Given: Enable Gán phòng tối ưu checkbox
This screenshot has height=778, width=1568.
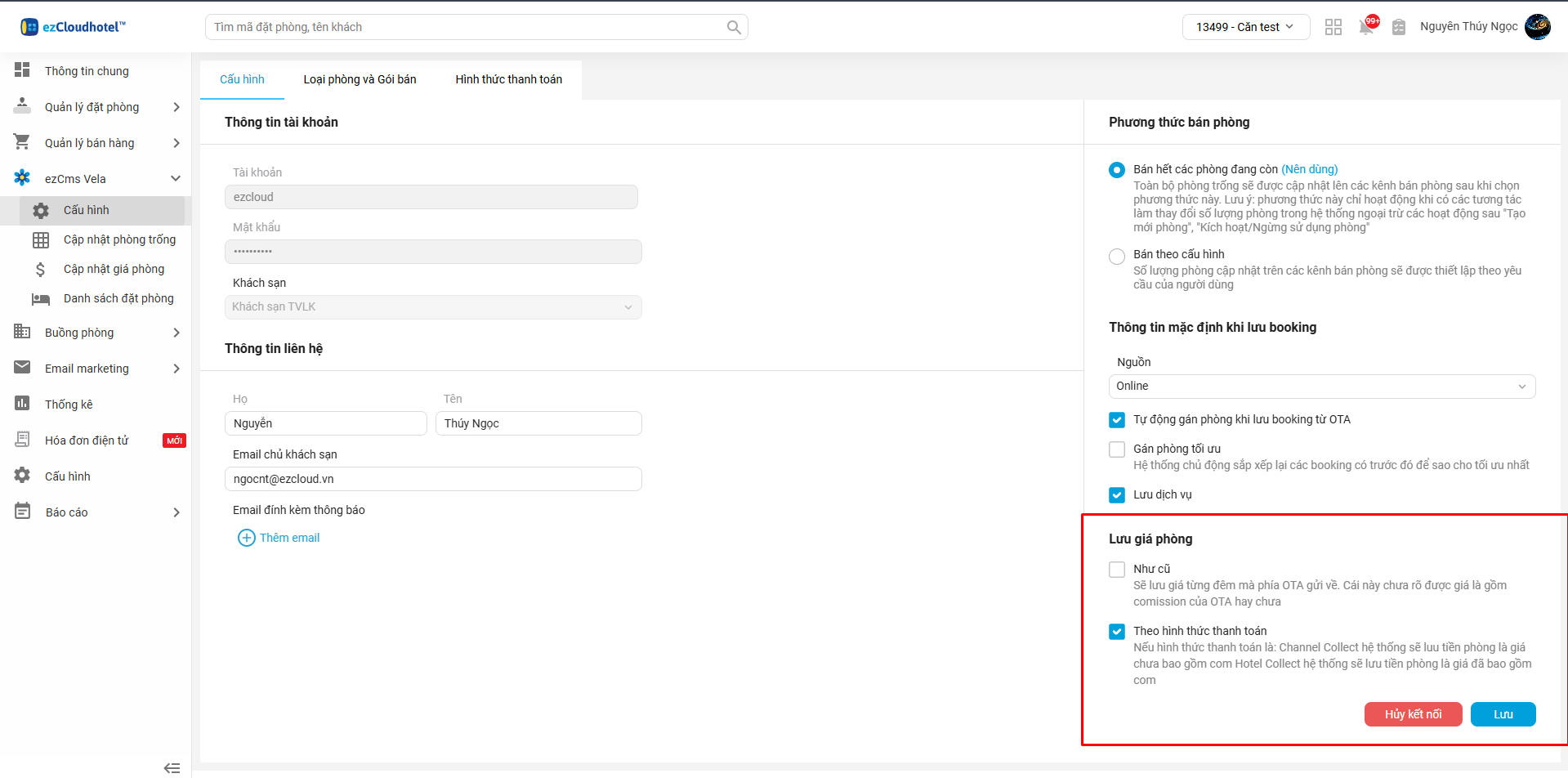Looking at the screenshot, I should coord(1117,449).
